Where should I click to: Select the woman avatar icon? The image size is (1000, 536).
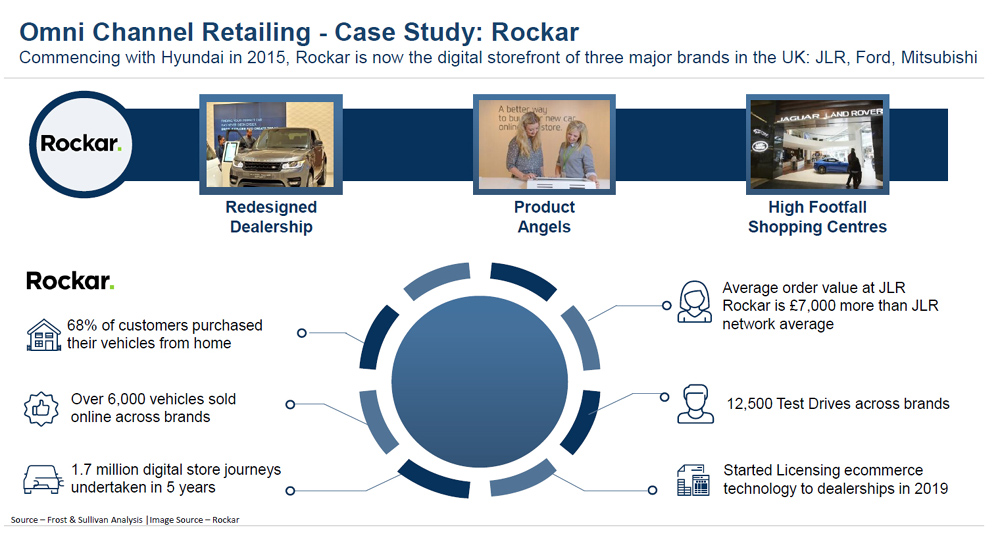pos(695,302)
